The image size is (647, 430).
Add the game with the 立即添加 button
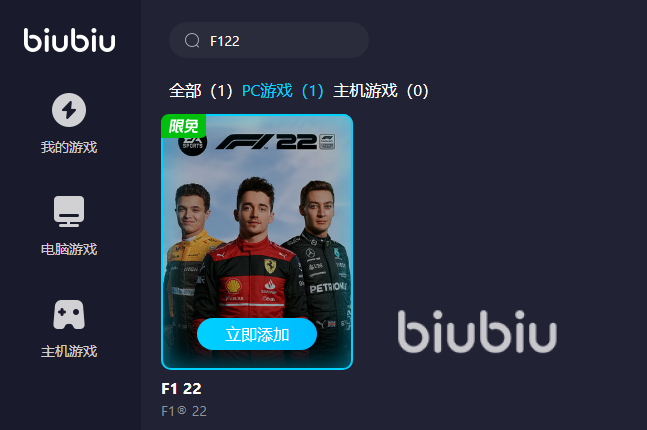click(x=257, y=334)
